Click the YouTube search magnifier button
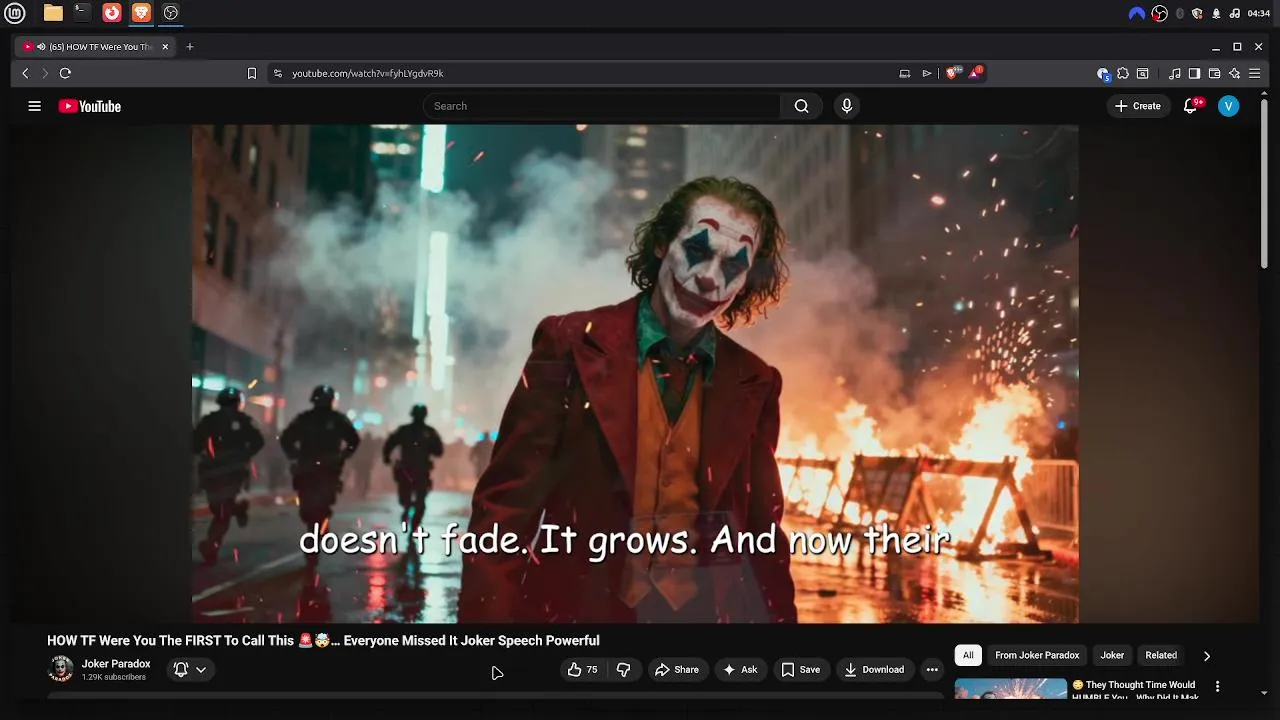The width and height of the screenshot is (1280, 720). coord(801,106)
